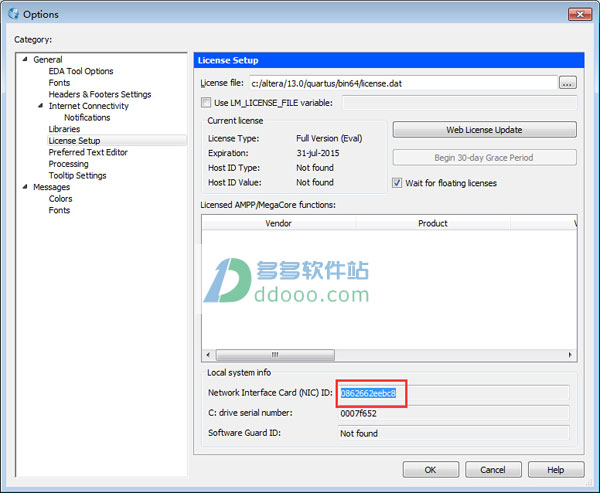The width and height of the screenshot is (600, 493).
Task: Click the C: drive serial number field
Action: point(454,413)
